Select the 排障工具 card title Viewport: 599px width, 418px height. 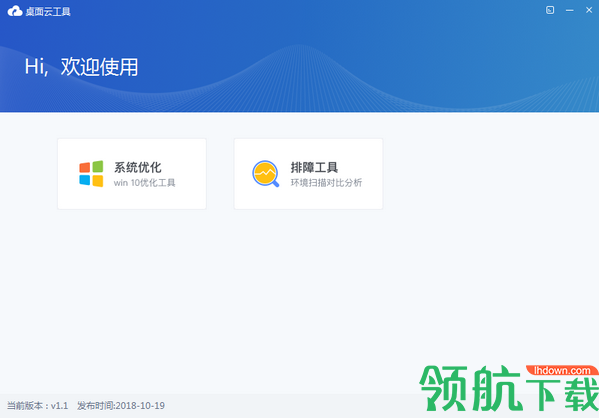click(x=314, y=167)
